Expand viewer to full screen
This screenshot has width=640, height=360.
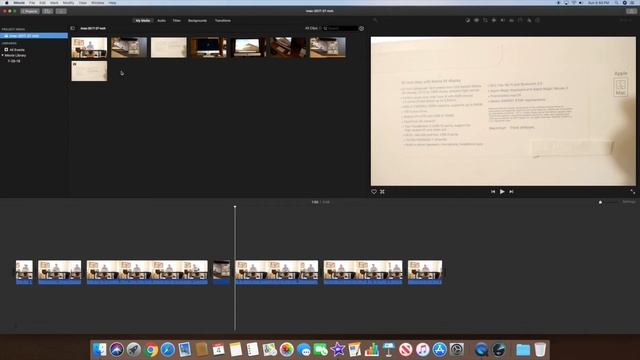632,191
